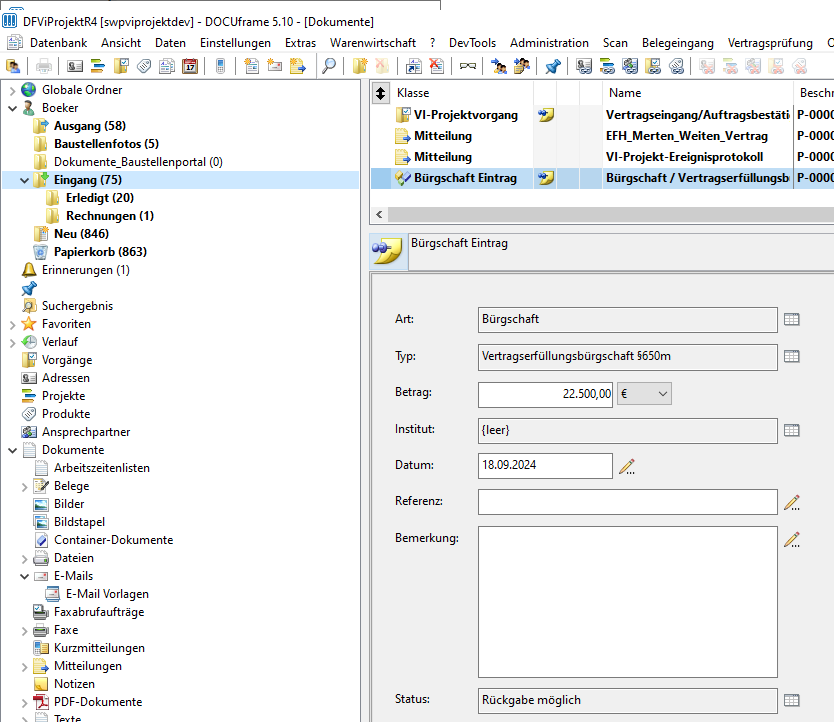Click the print toolbar icon
The width and height of the screenshot is (834, 722).
[x=44, y=67]
